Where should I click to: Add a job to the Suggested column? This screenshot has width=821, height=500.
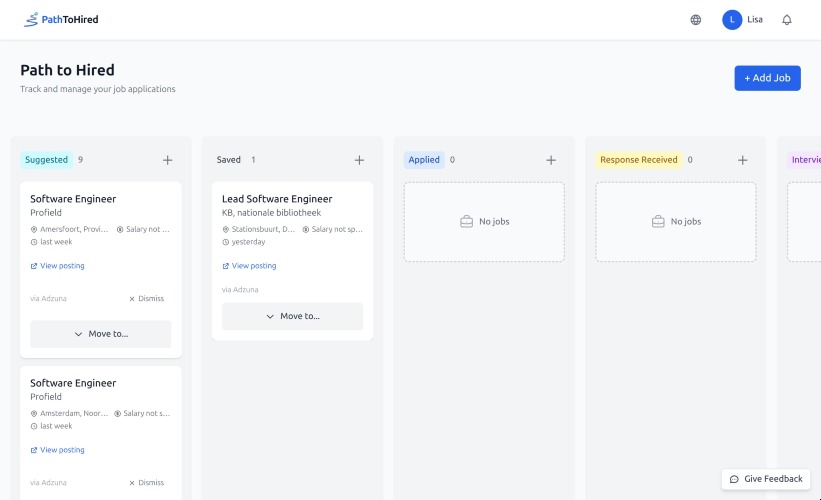[167, 160]
